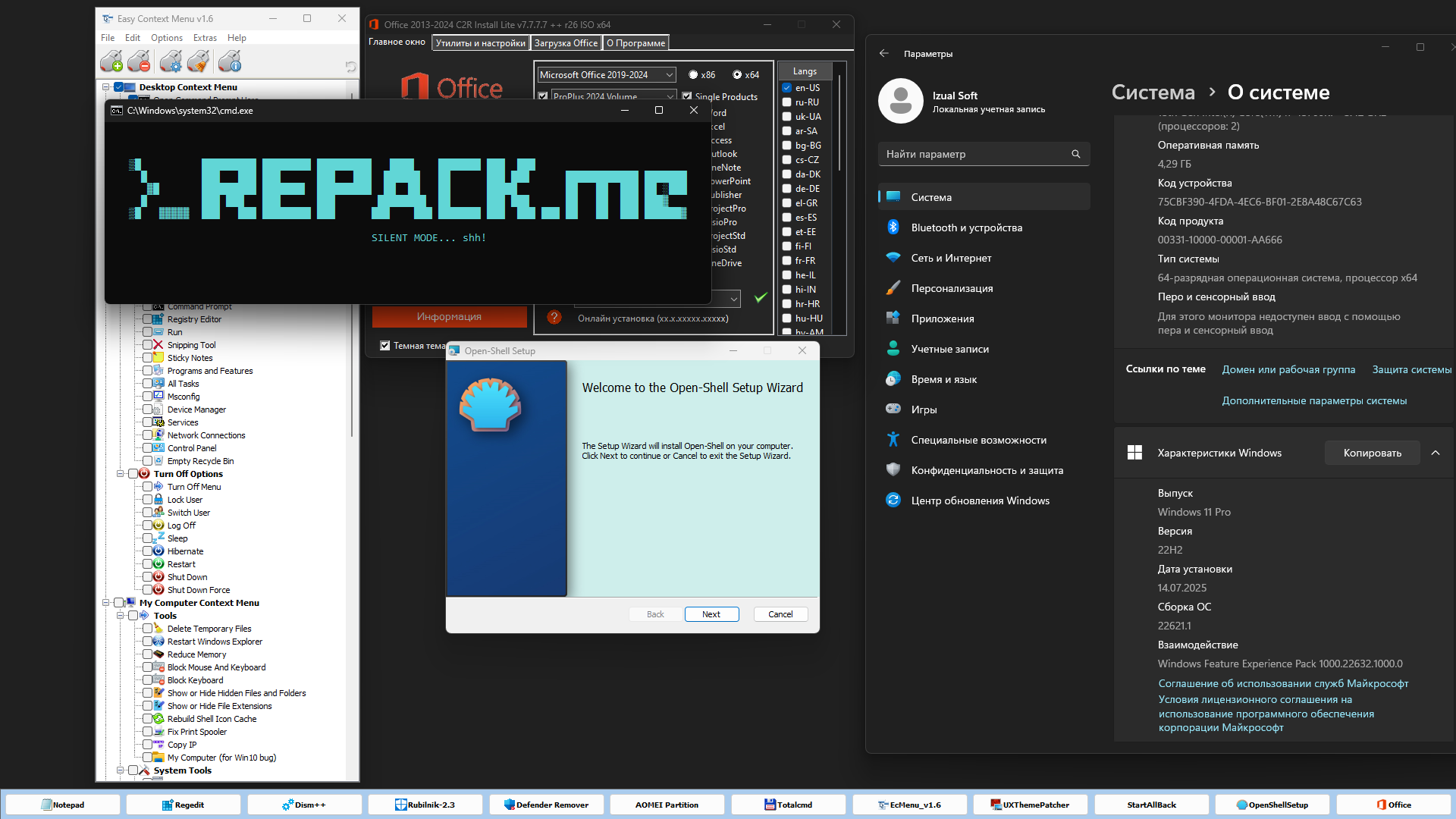This screenshot has height=819, width=1456.
Task: Click the Время и язык globe icon
Action: click(x=893, y=379)
